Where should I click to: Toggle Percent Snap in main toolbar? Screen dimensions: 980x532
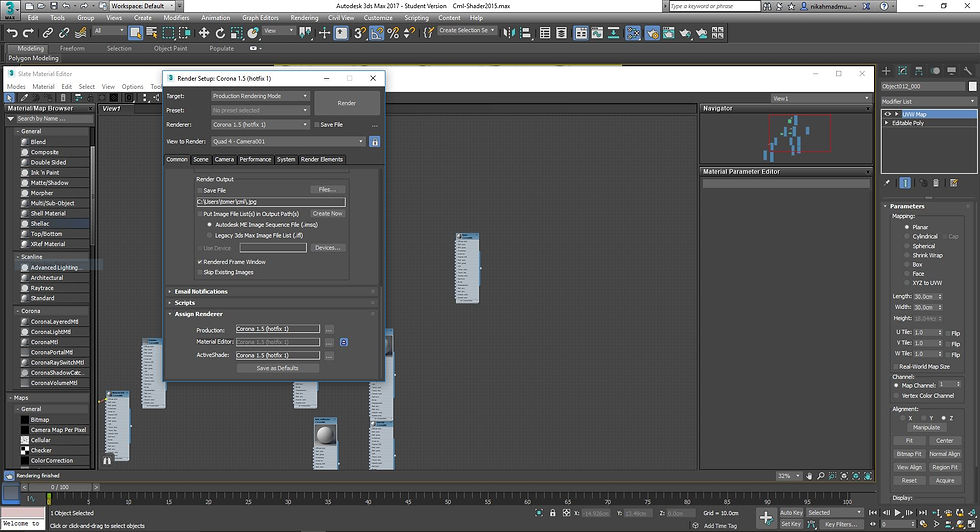click(393, 33)
